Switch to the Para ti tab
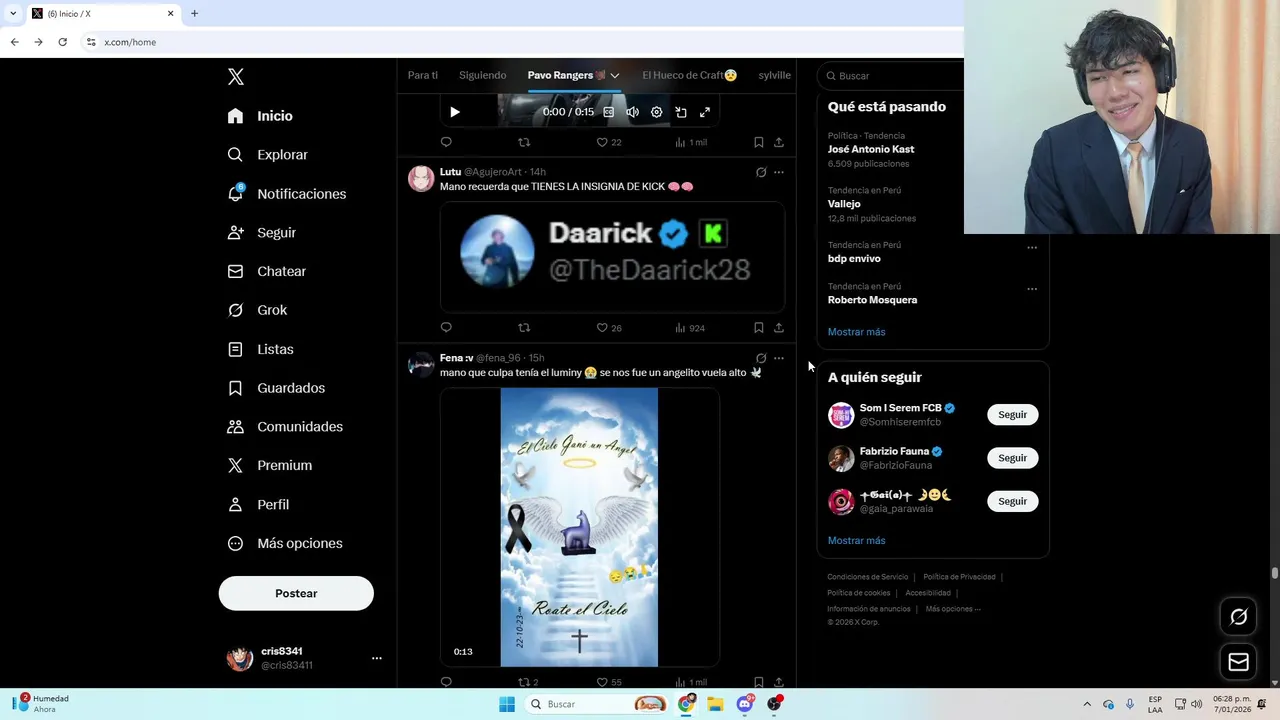This screenshot has height=720, width=1280. [x=422, y=75]
